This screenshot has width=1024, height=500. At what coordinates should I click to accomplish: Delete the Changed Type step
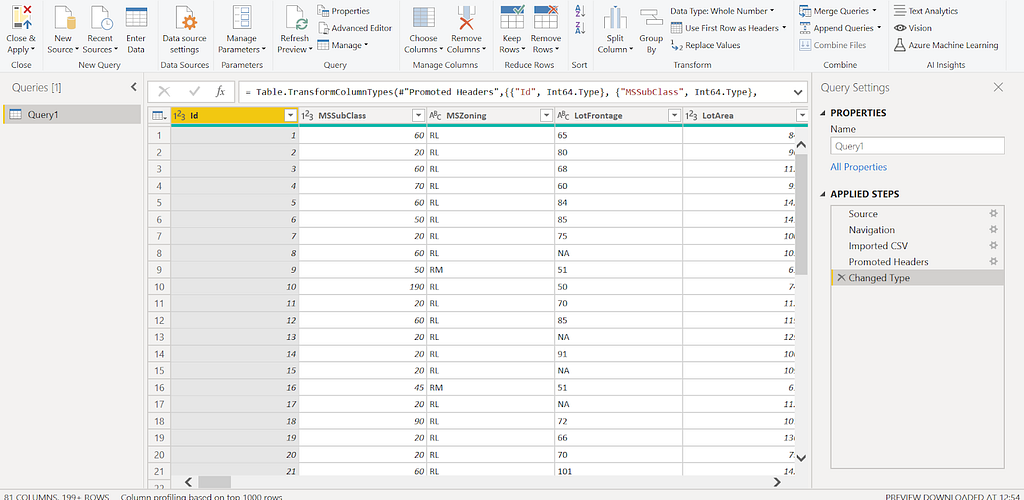(x=841, y=277)
